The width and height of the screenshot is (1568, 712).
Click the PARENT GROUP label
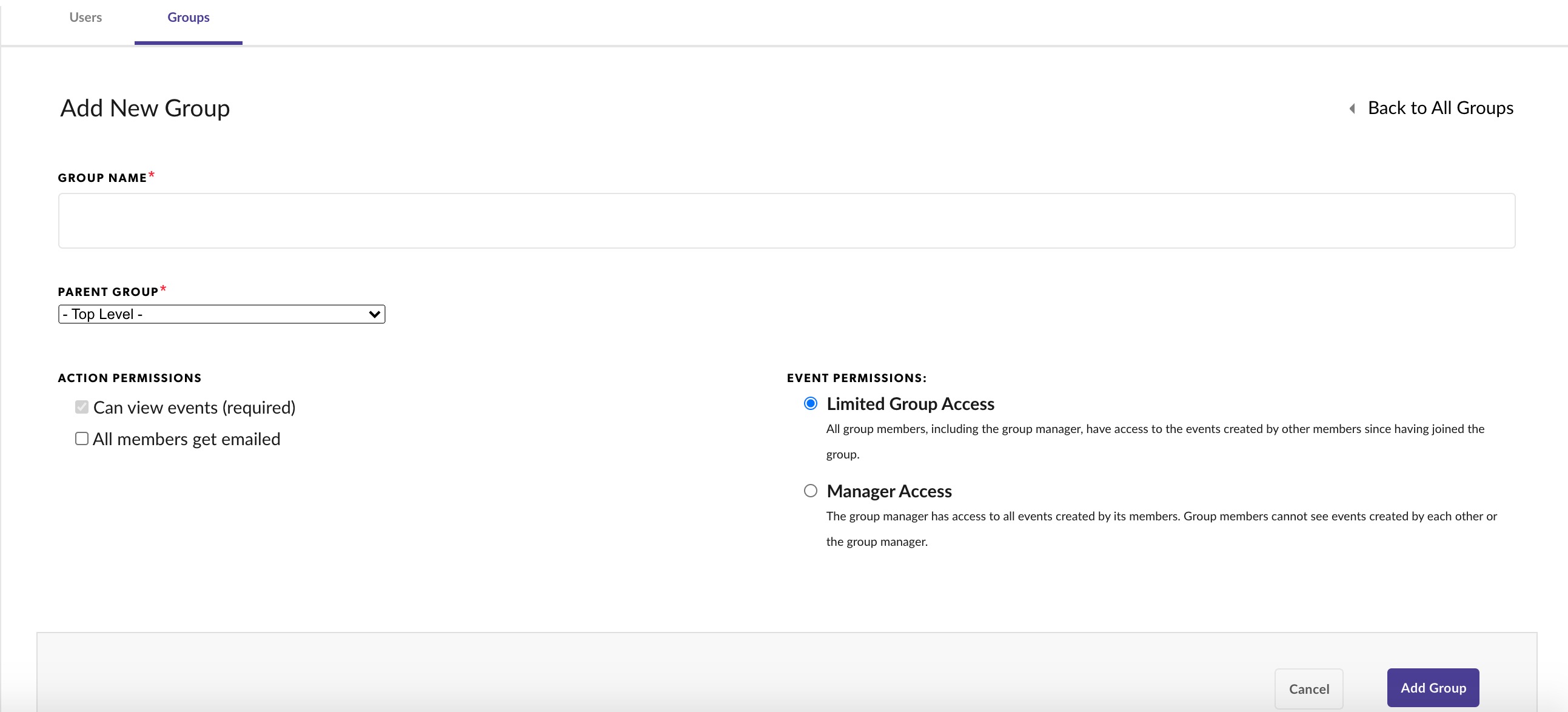[109, 292]
